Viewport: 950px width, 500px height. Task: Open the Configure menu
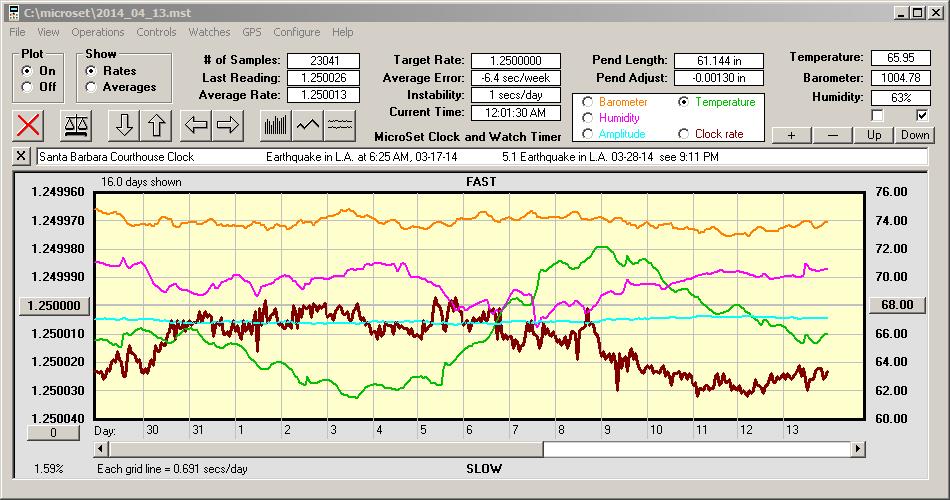point(297,32)
